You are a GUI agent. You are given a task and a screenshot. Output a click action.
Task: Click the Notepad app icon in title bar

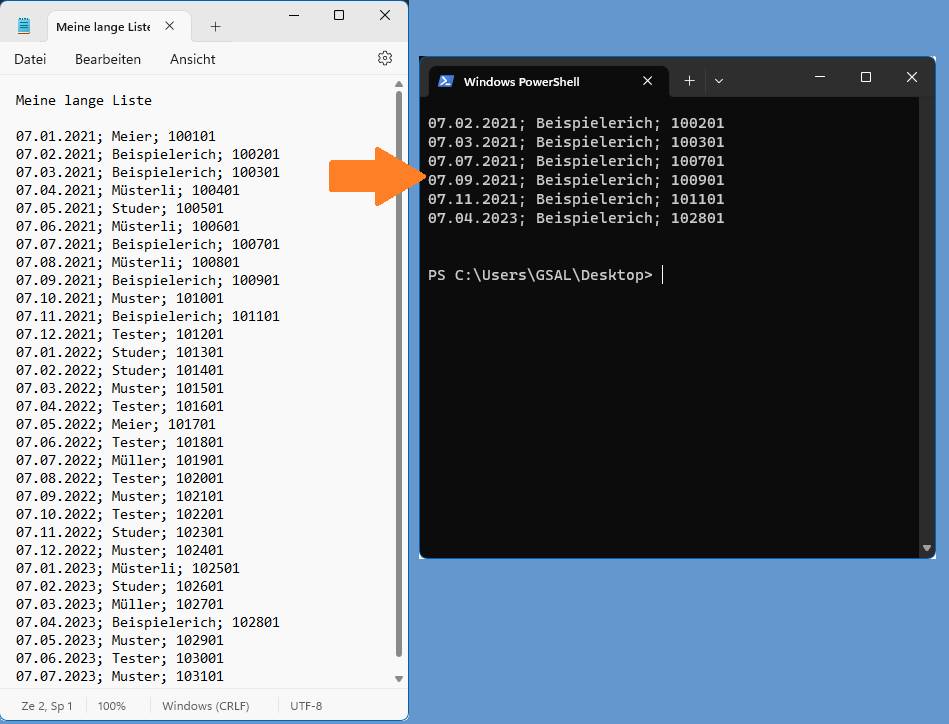click(x=24, y=26)
